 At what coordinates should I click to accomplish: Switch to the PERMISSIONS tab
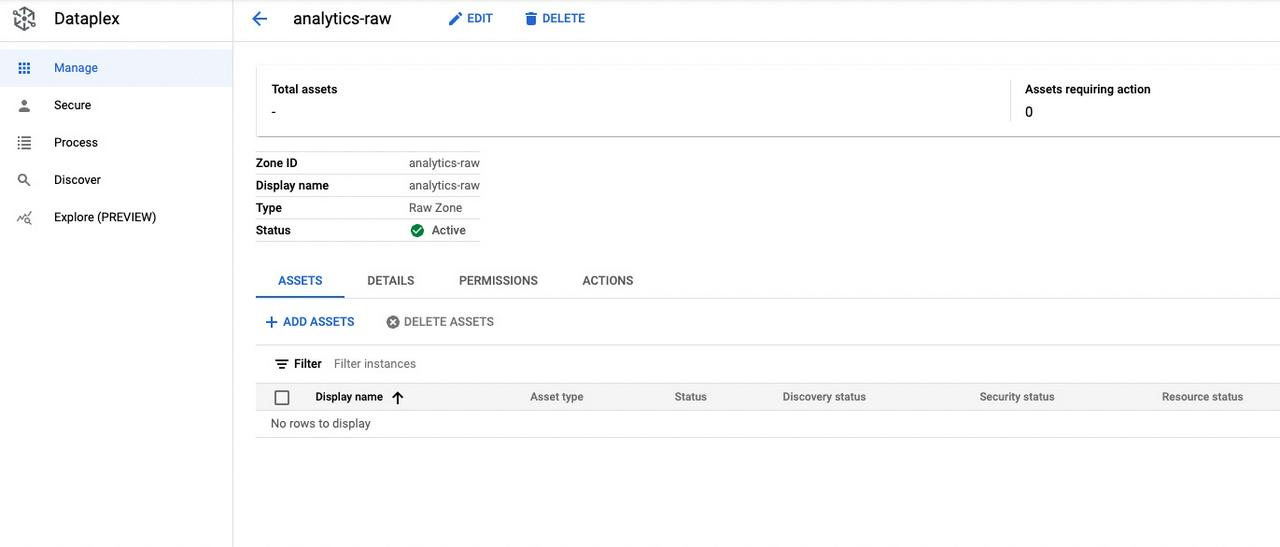(x=498, y=281)
